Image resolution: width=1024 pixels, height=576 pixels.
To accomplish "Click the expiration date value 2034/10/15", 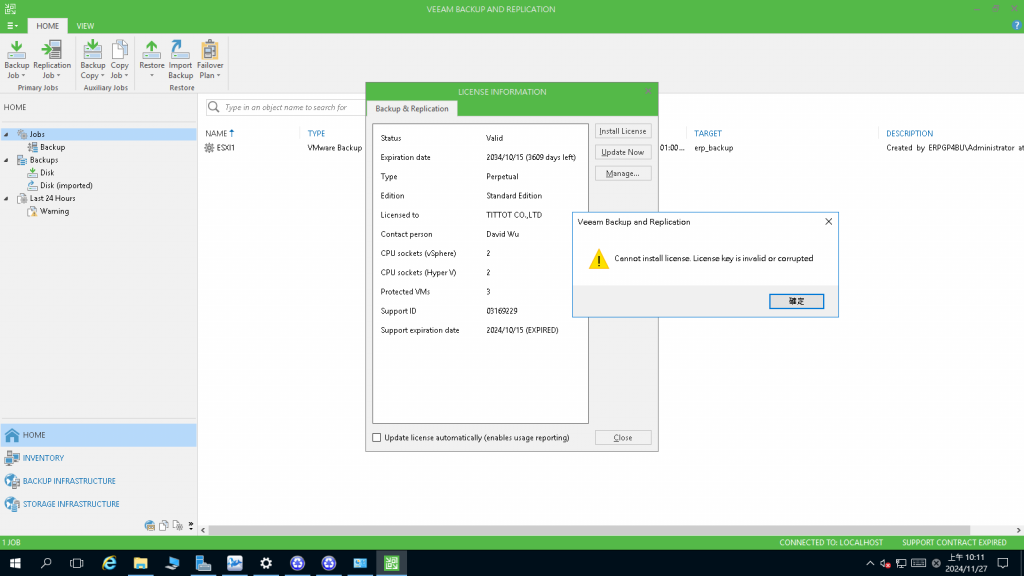I will [x=531, y=157].
